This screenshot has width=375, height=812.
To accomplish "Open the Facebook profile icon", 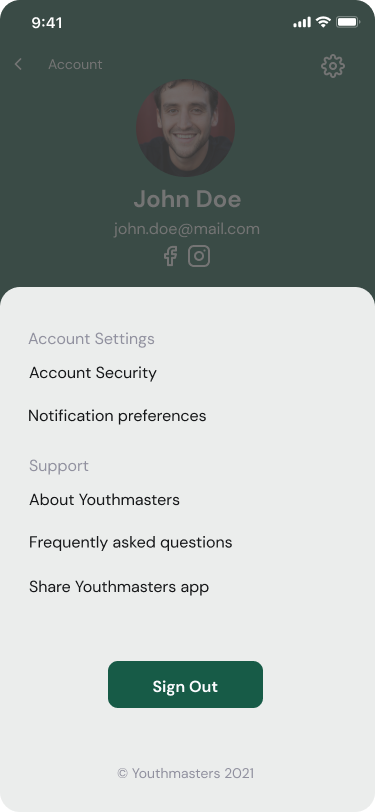I will 170,256.
